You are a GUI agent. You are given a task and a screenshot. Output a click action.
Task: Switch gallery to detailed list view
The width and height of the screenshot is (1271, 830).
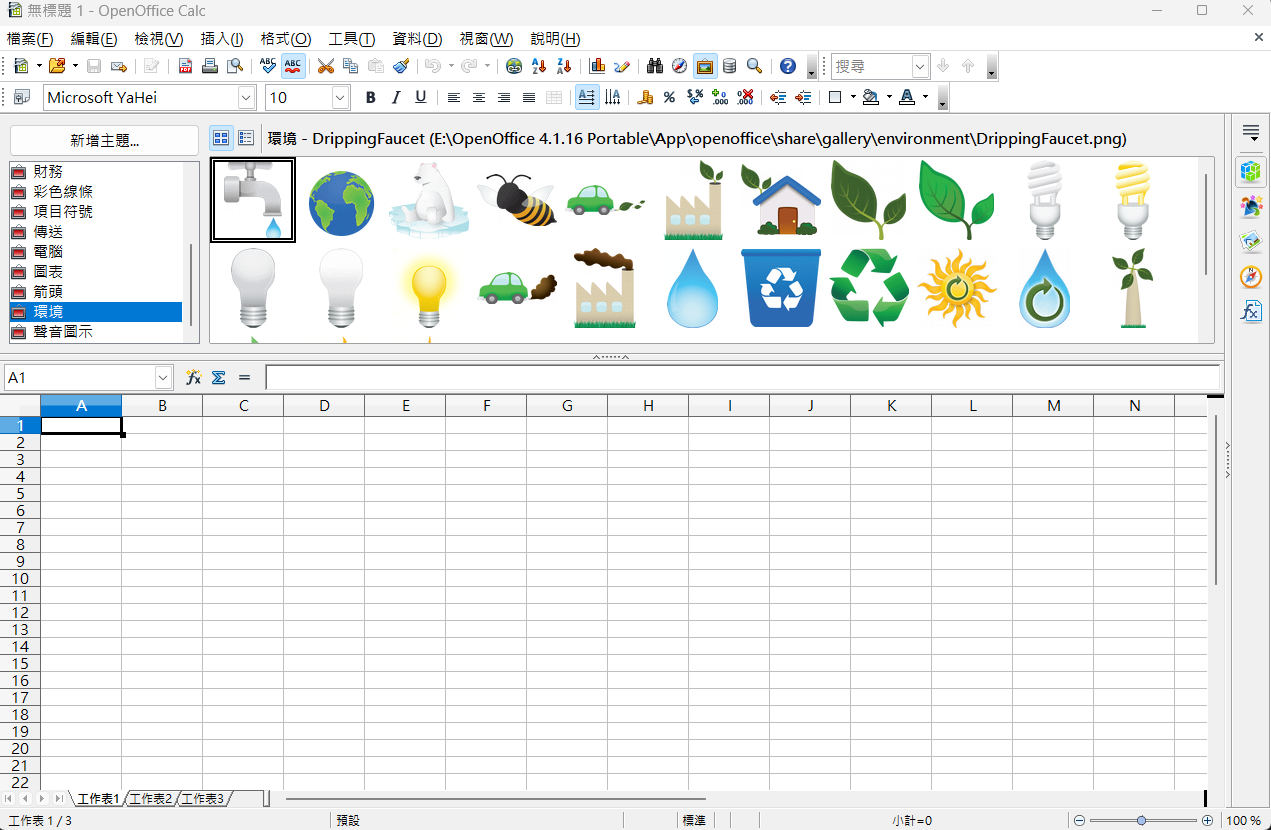[x=245, y=138]
